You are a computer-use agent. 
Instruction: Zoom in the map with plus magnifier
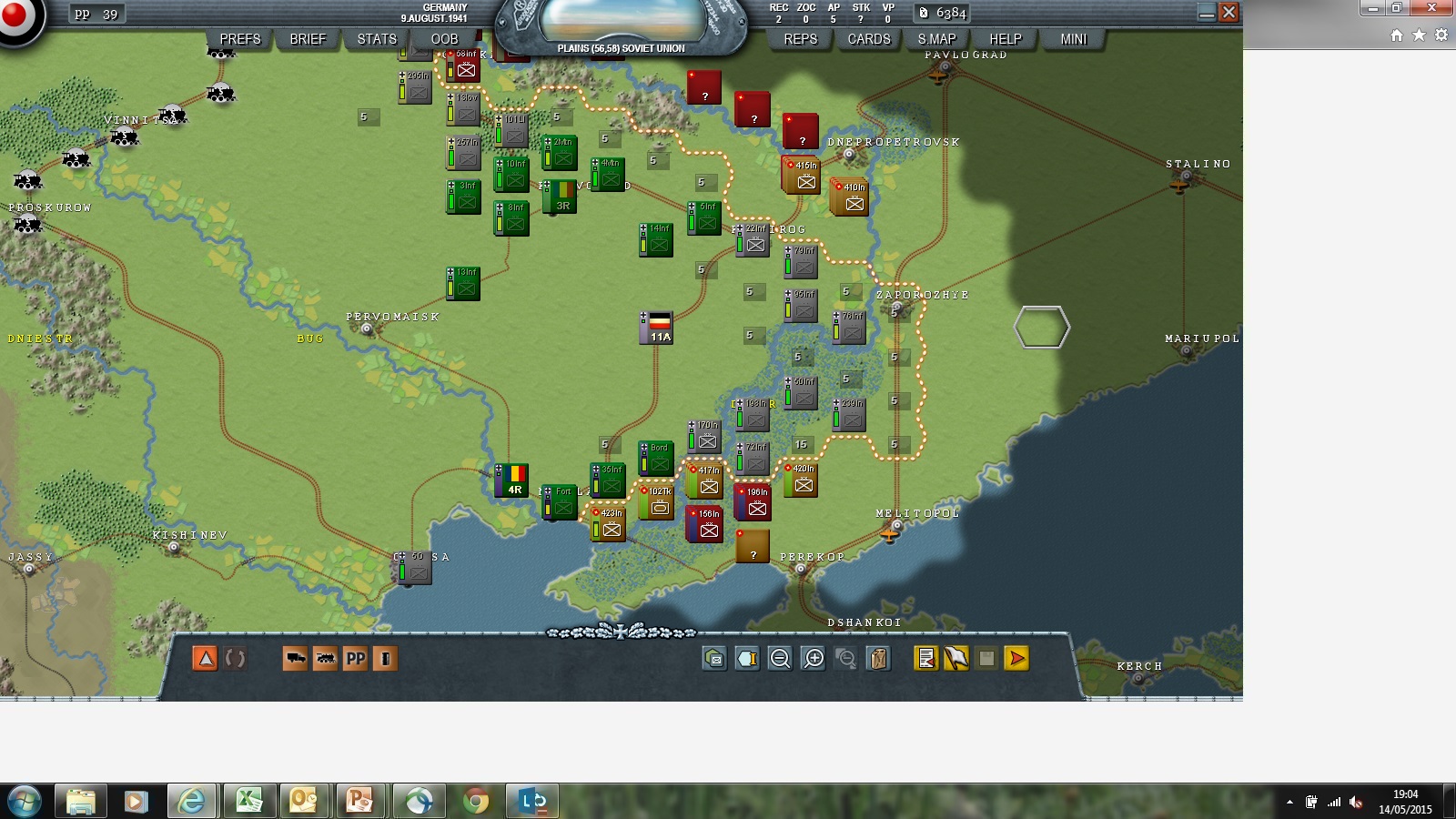pyautogui.click(x=813, y=658)
